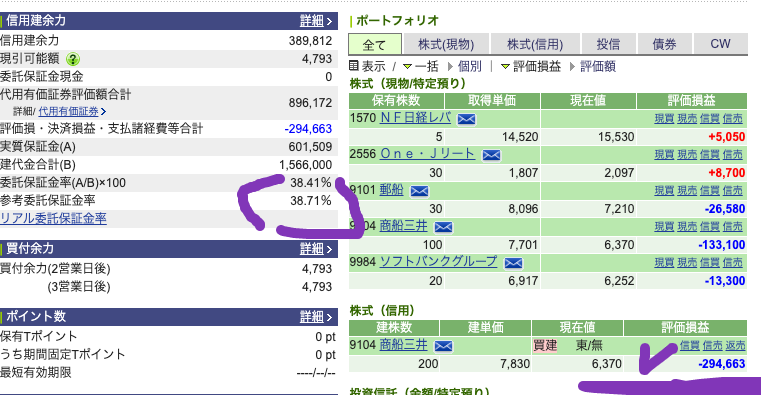Click 返売 for 商船三井 margin position
The width and height of the screenshot is (761, 395).
[735, 346]
